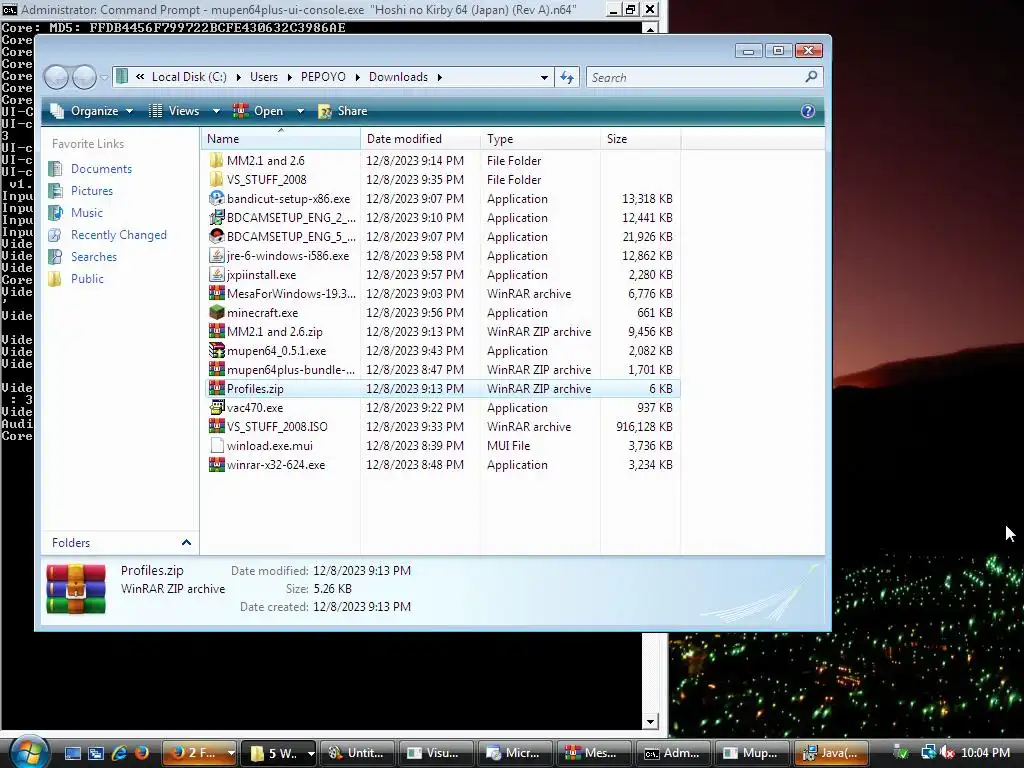Click the MM2.1 and 2.6 folder icon

(x=216, y=161)
